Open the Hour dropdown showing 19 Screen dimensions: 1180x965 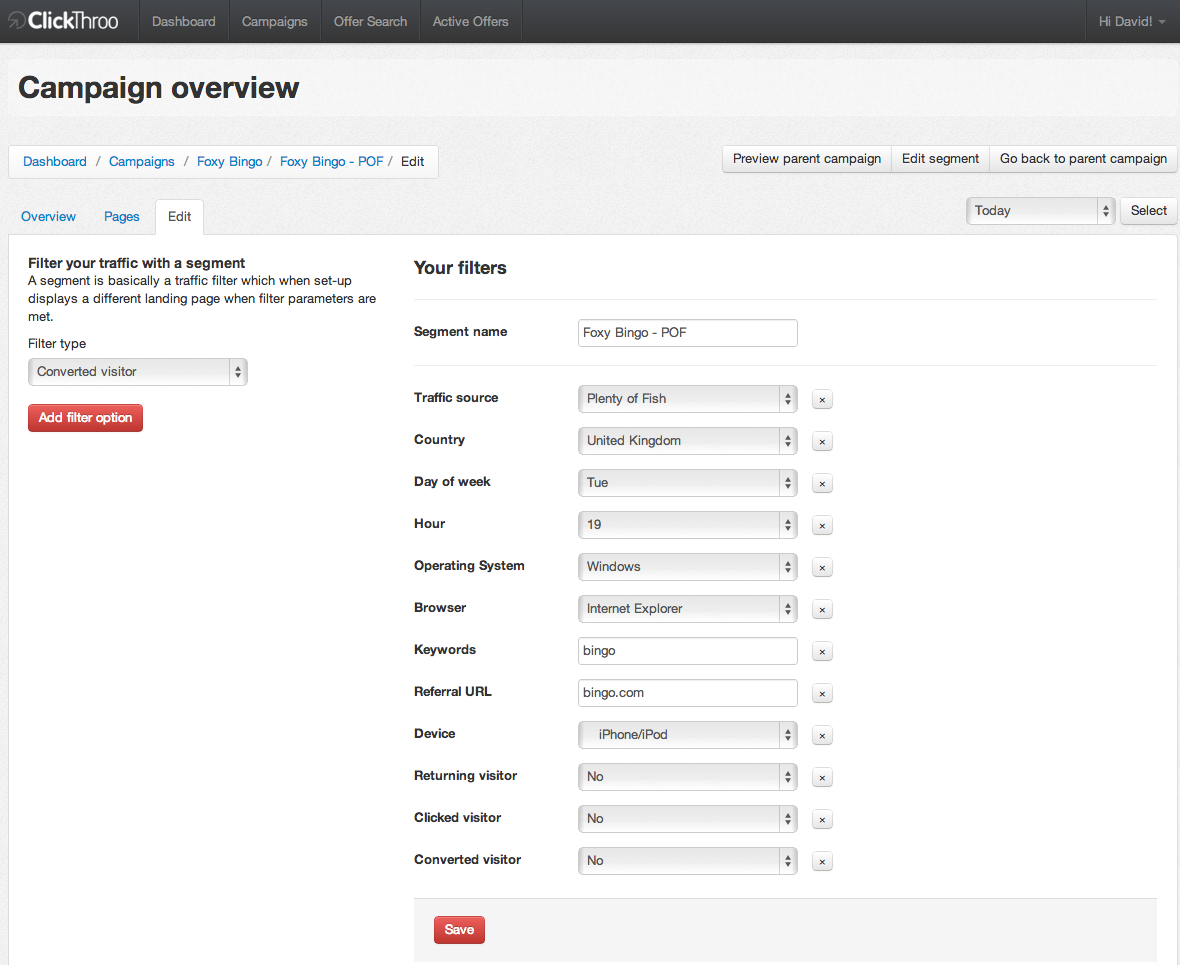click(x=687, y=525)
